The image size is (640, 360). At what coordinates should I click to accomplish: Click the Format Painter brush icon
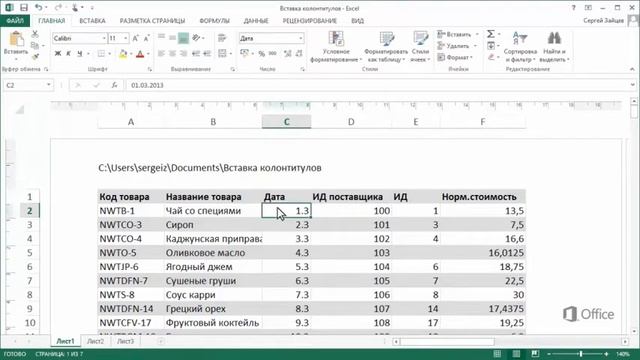click(35, 56)
